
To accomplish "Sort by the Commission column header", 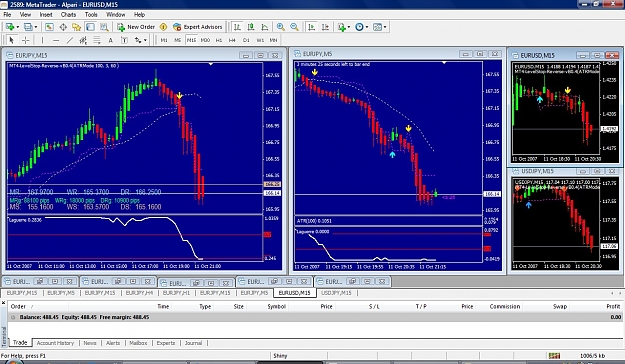I will pos(505,306).
